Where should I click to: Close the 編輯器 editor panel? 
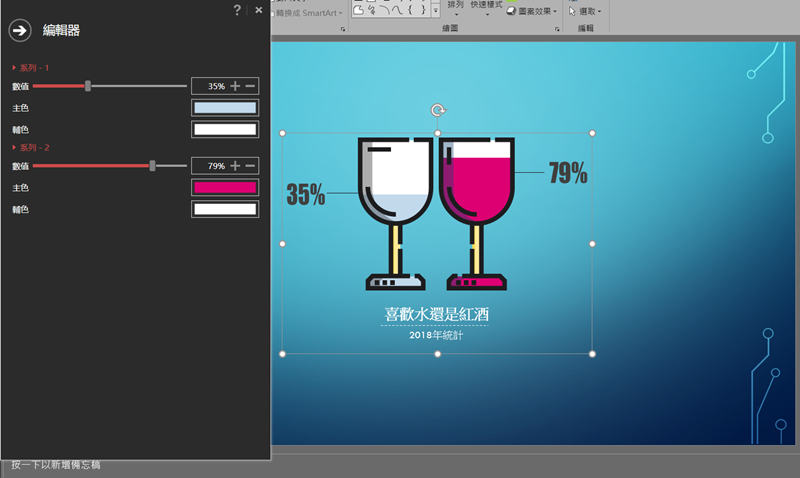[259, 10]
